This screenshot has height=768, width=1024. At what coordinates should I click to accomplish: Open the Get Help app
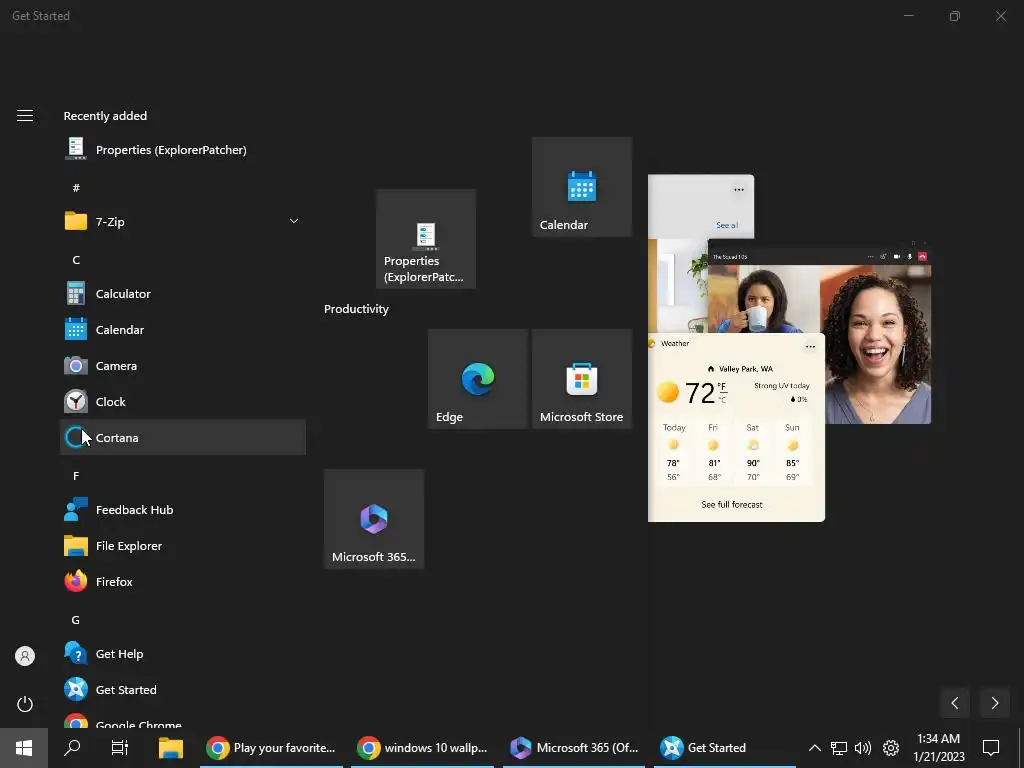pyautogui.click(x=183, y=654)
